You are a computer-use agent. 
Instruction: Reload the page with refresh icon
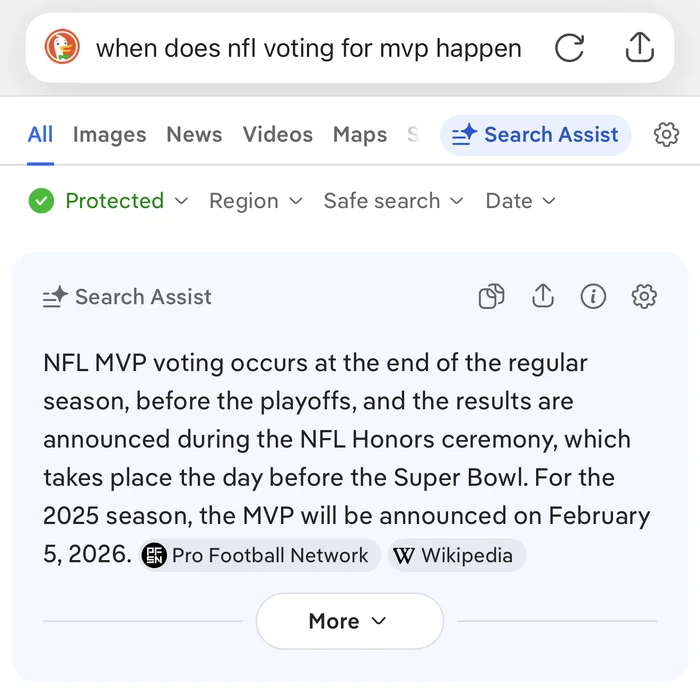[569, 48]
